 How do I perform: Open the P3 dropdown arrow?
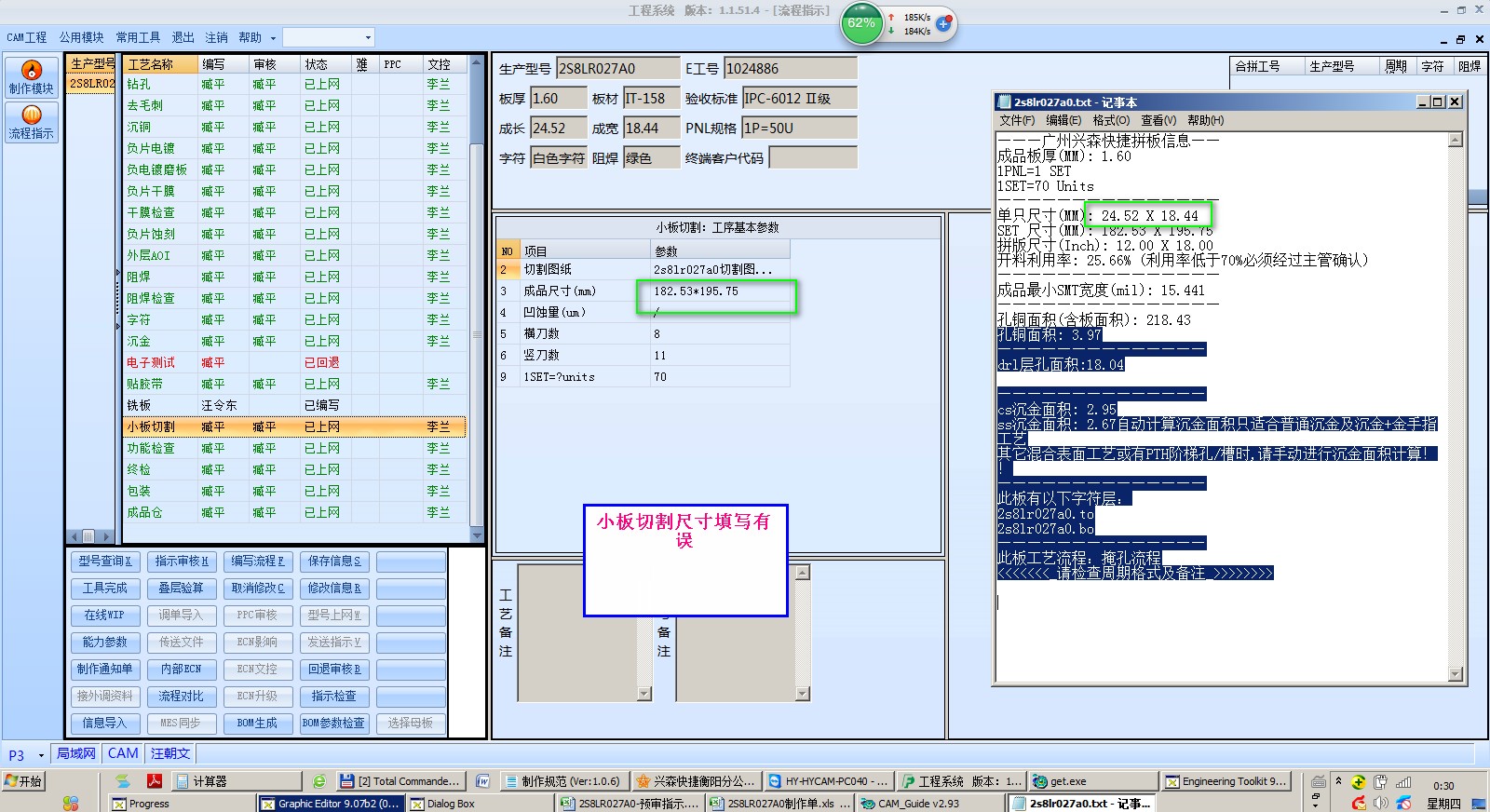[x=41, y=755]
